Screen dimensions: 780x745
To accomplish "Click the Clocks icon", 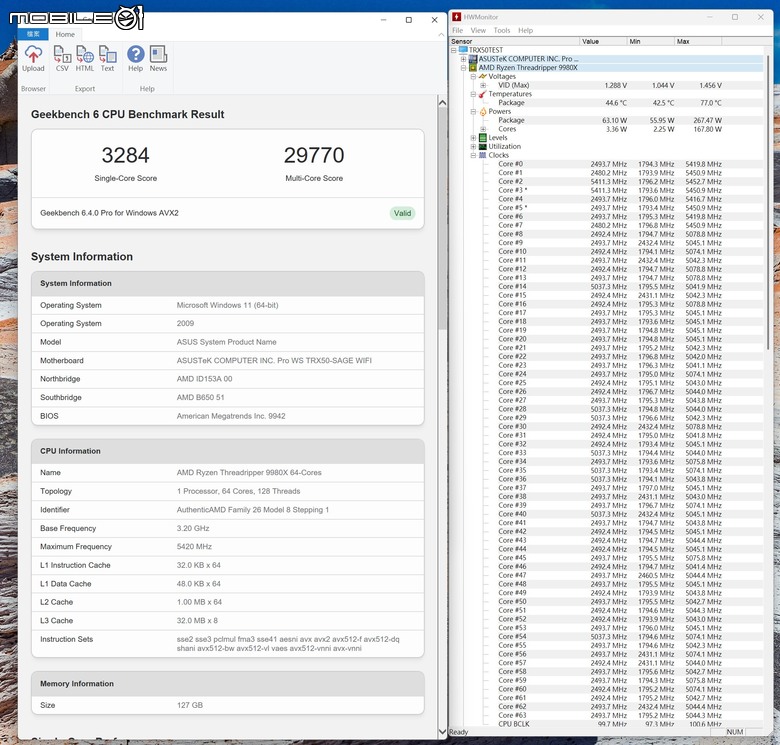I will (x=483, y=155).
